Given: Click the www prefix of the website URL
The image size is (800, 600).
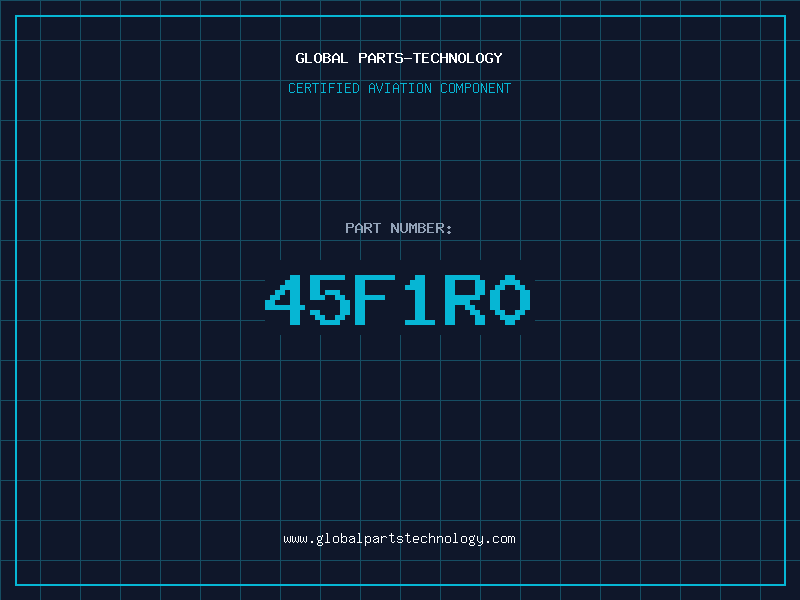Looking at the screenshot, I should pos(295,539).
